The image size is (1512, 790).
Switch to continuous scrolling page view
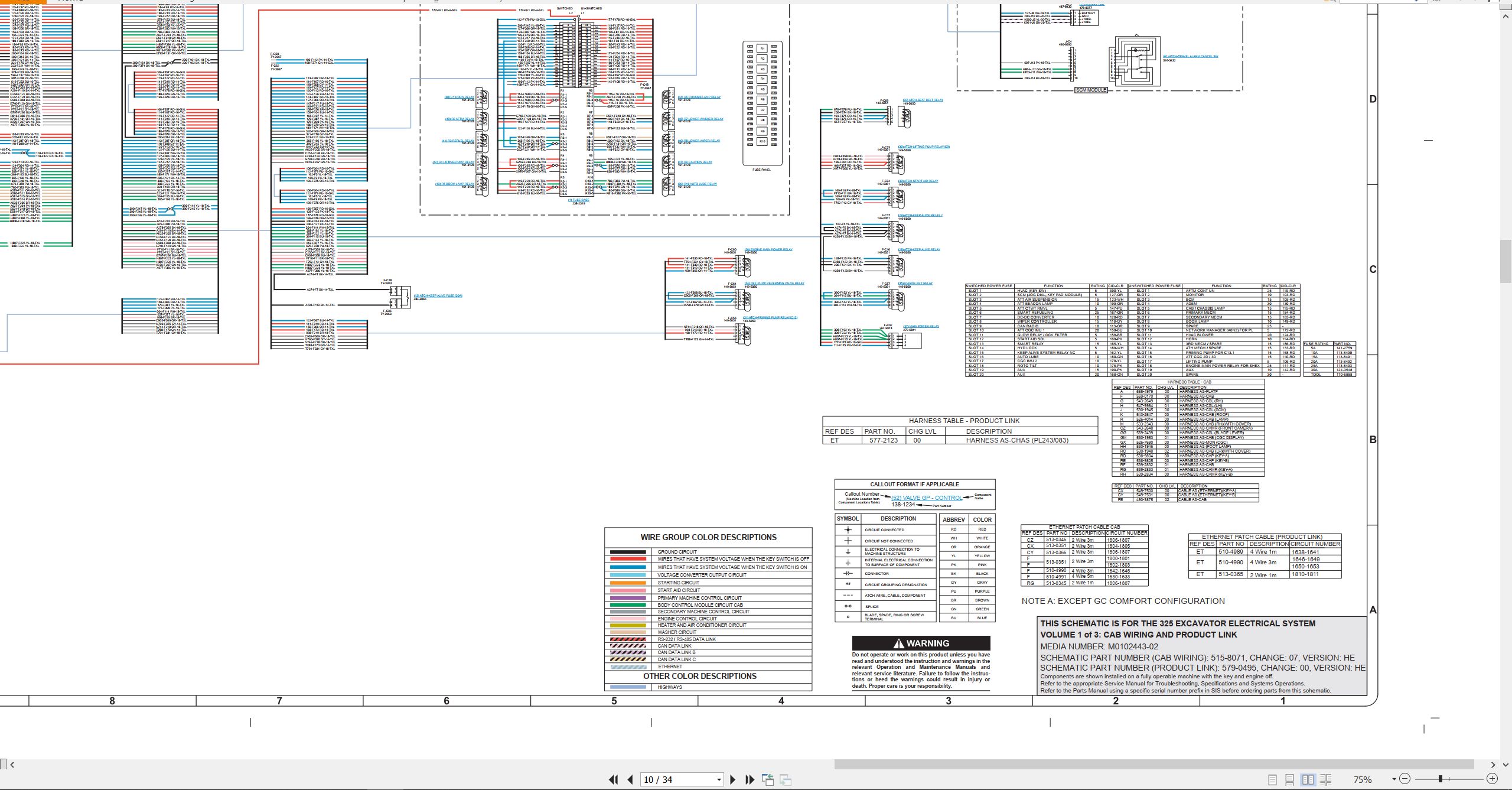tap(1290, 779)
